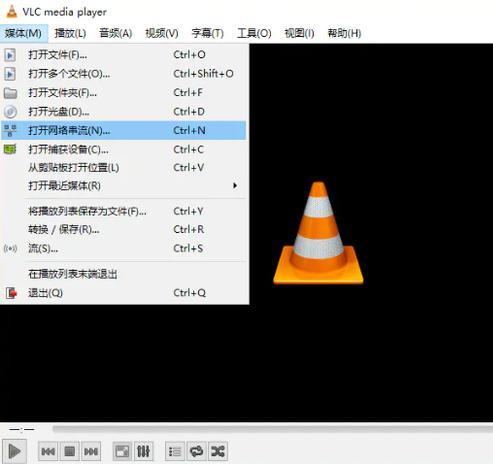Toggle the loop repeat icon
The image size is (493, 464).
click(x=197, y=451)
